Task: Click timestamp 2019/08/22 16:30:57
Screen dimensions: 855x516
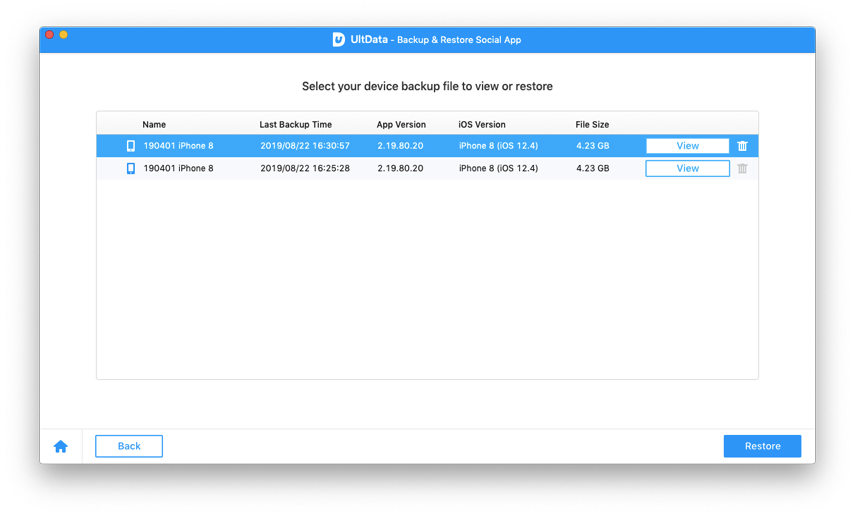Action: pyautogui.click(x=305, y=146)
